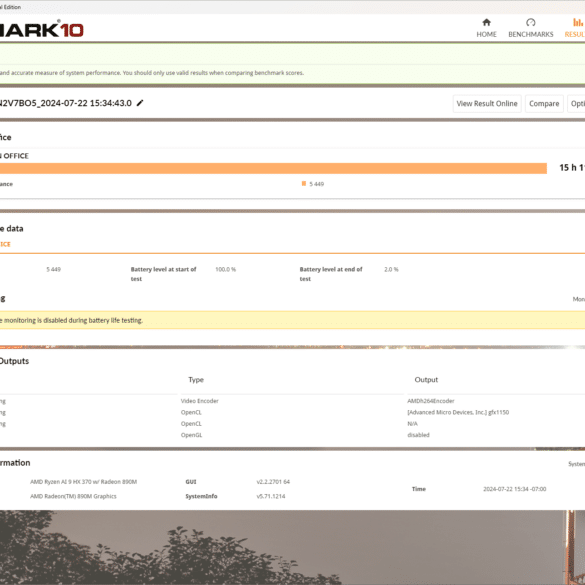The height and width of the screenshot is (585, 585).
Task: Click the 2.0 % battery end value
Action: [391, 269]
